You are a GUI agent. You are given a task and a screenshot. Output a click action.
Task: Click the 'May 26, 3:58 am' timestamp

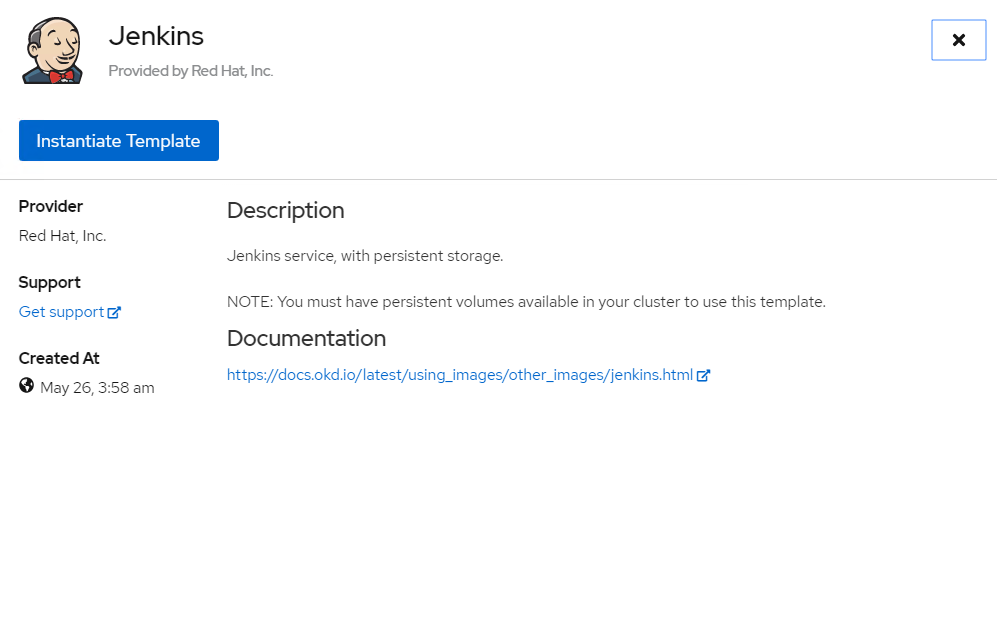pos(97,388)
